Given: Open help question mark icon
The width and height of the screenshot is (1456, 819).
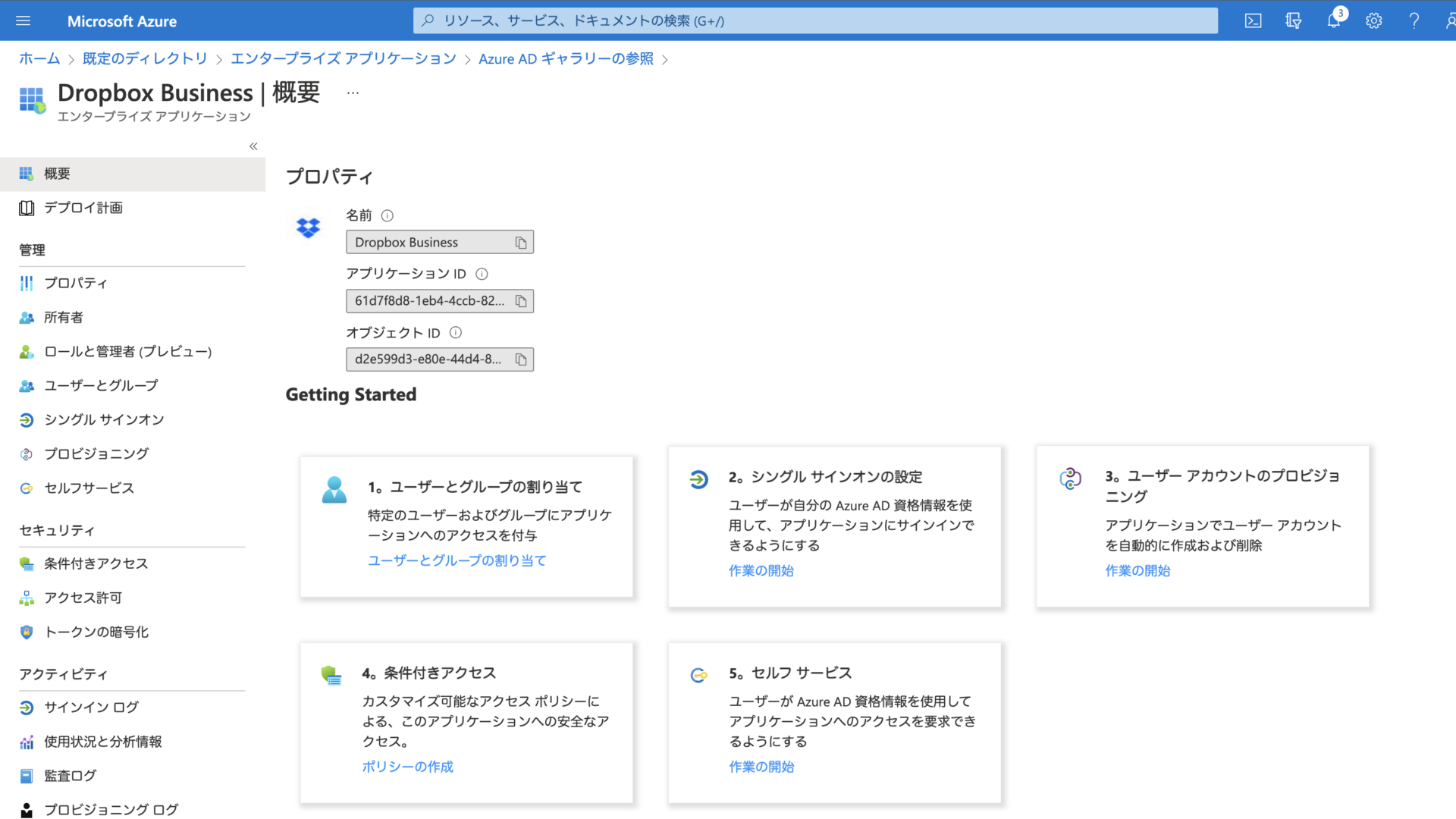Looking at the screenshot, I should [x=1414, y=20].
